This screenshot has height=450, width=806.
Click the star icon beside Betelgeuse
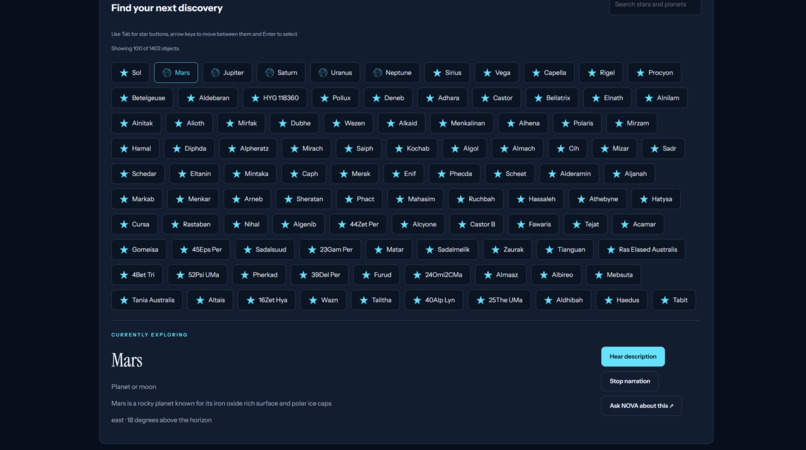tap(124, 98)
